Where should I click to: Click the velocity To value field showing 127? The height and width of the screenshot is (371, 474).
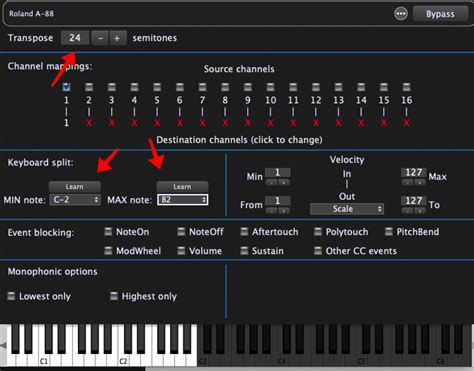[413, 201]
